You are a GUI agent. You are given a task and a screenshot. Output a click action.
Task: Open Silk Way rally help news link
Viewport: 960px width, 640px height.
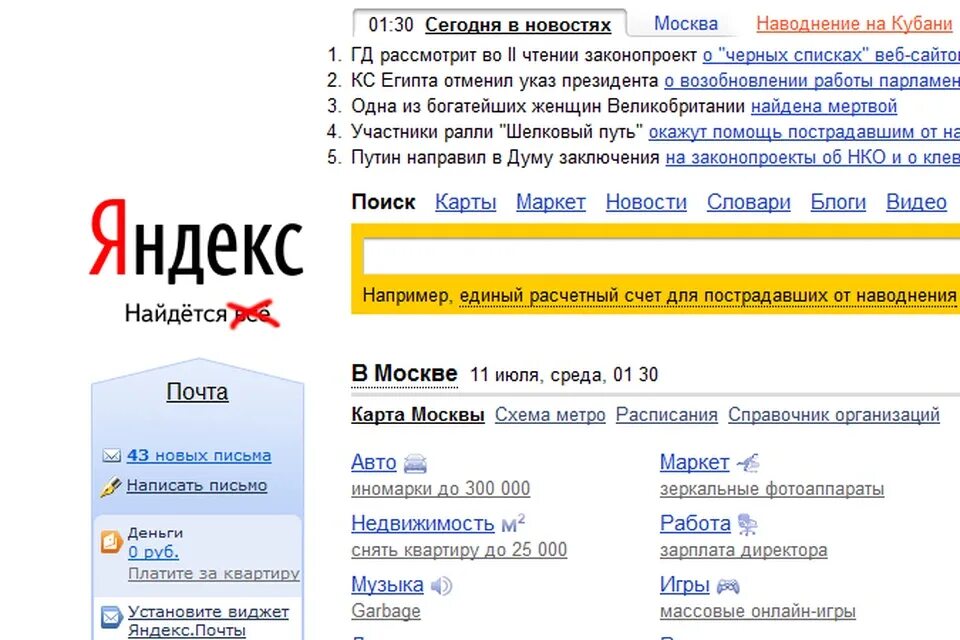click(804, 132)
